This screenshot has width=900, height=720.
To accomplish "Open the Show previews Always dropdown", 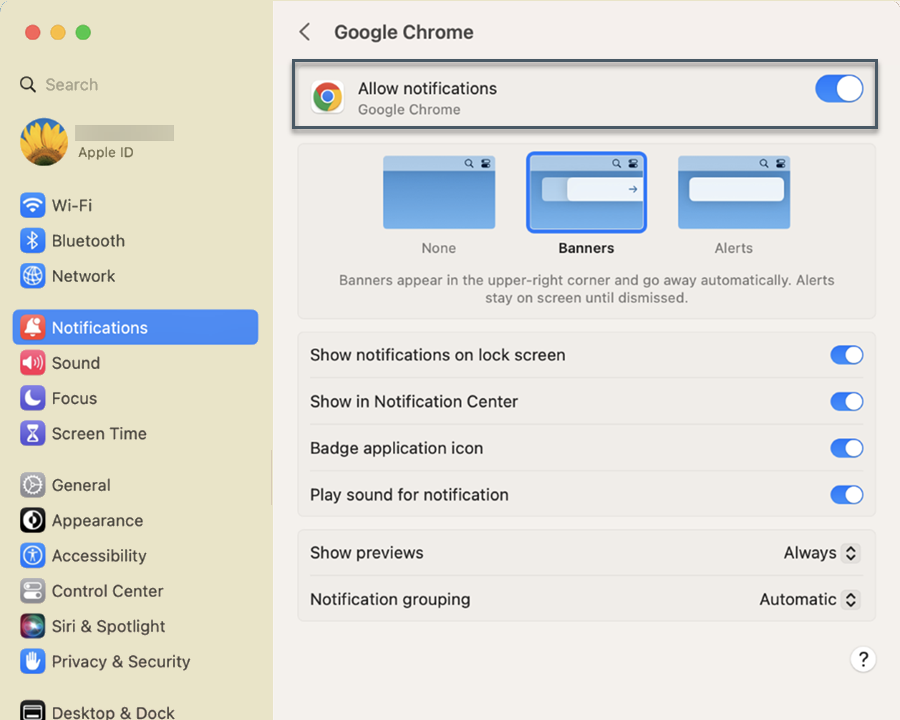I will (x=821, y=553).
